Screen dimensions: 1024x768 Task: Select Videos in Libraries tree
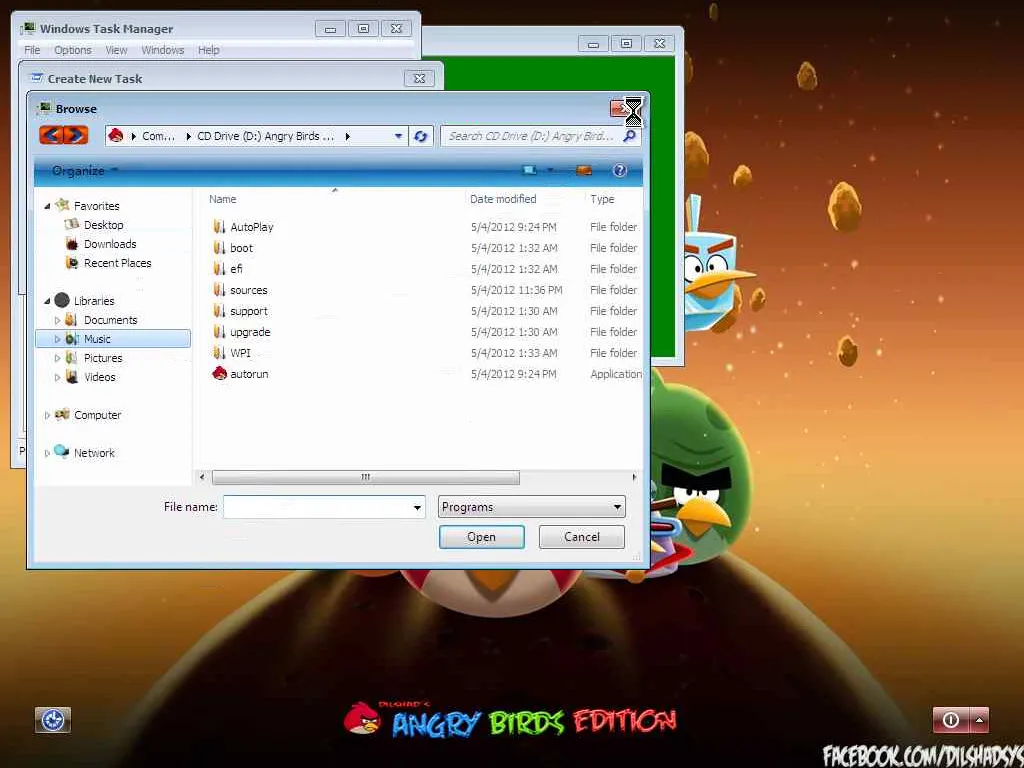(x=99, y=377)
